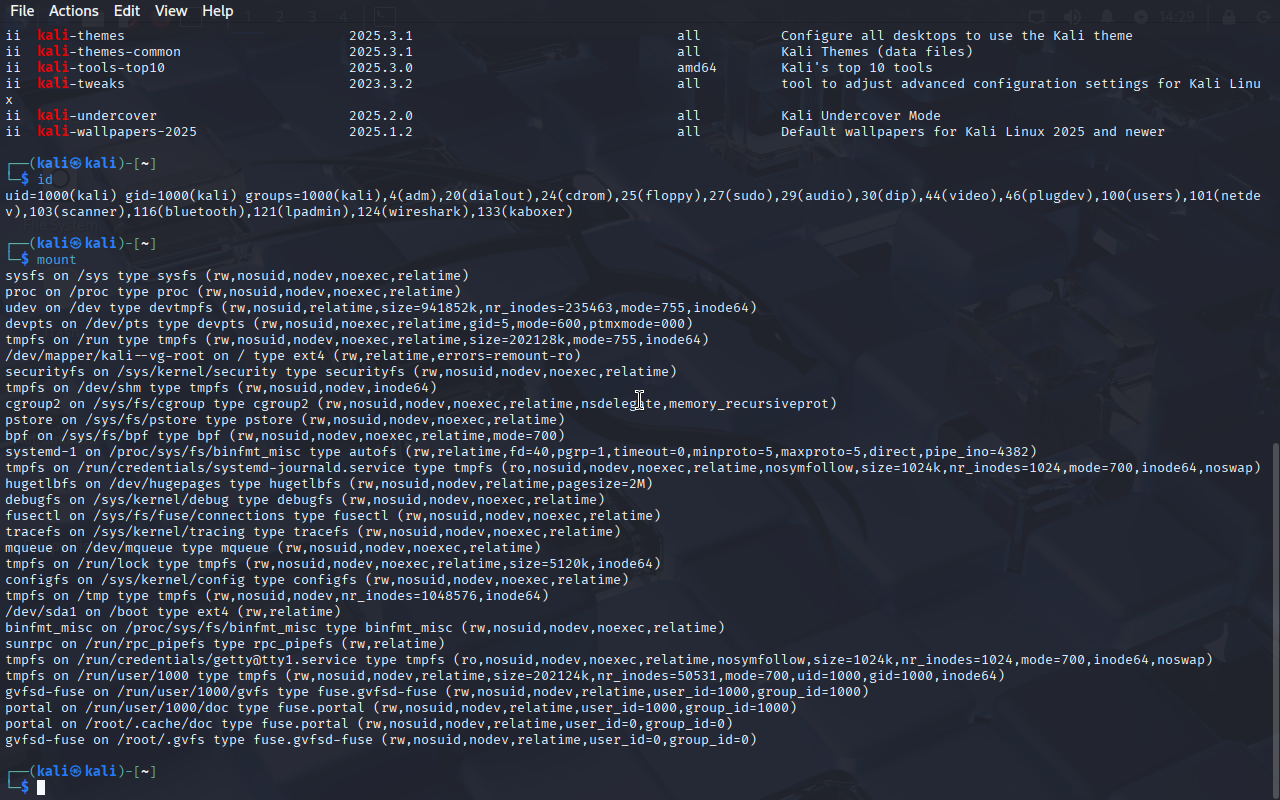Image resolution: width=1280 pixels, height=800 pixels.
Task: Click the 'kali-wallpapers-2025' package name
Action: coord(117,132)
